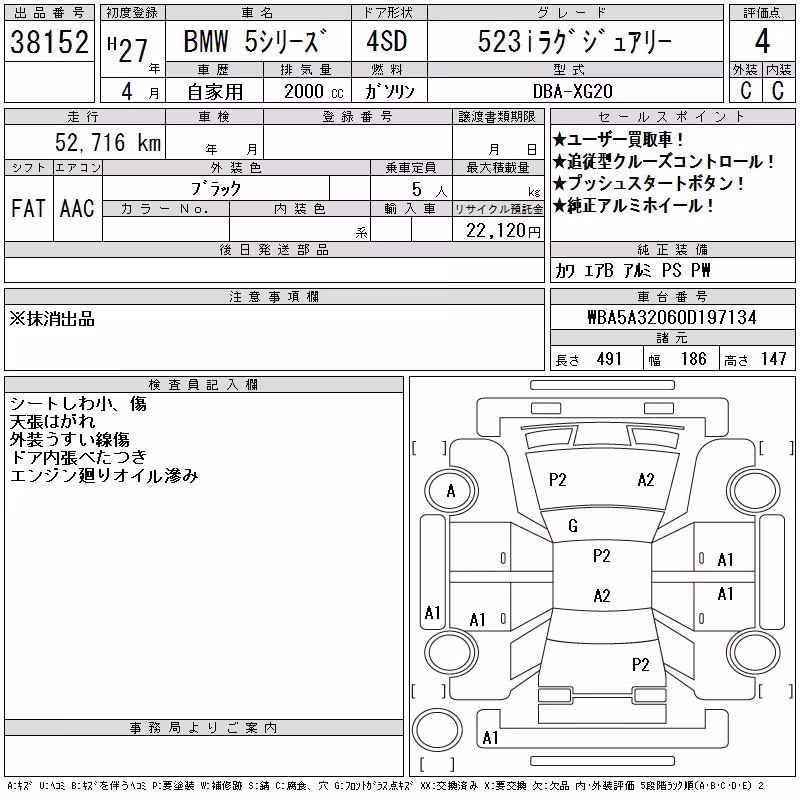Click the 検査員記入欄 section header

pos(203,385)
